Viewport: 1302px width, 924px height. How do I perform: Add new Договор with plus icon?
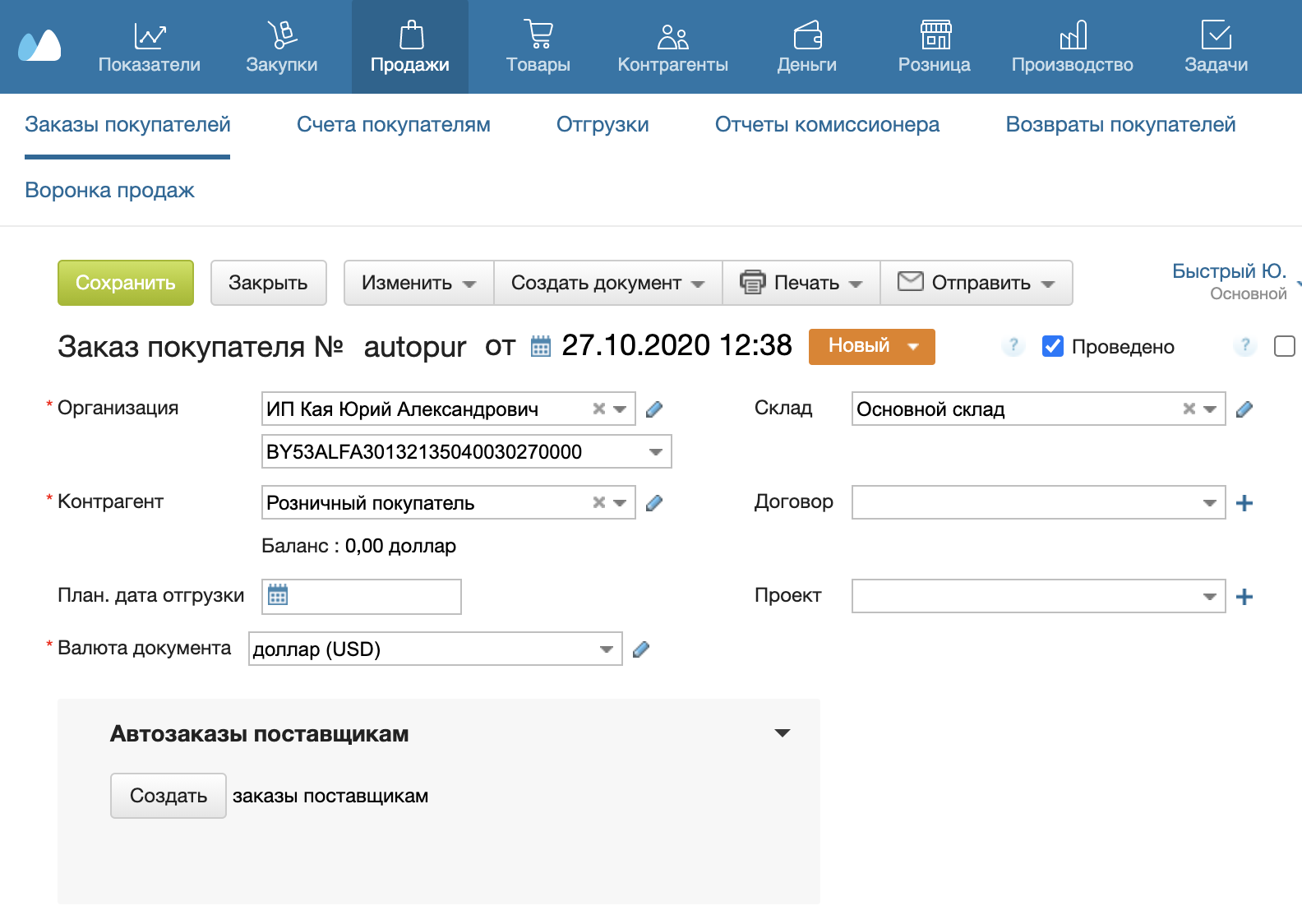(x=1244, y=502)
